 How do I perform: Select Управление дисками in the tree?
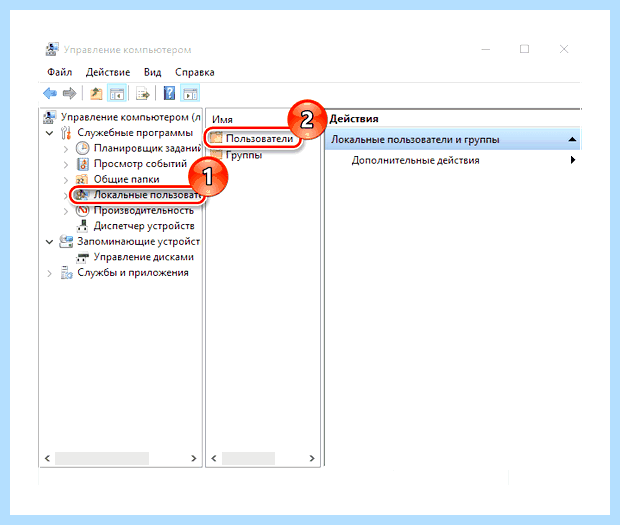144,257
